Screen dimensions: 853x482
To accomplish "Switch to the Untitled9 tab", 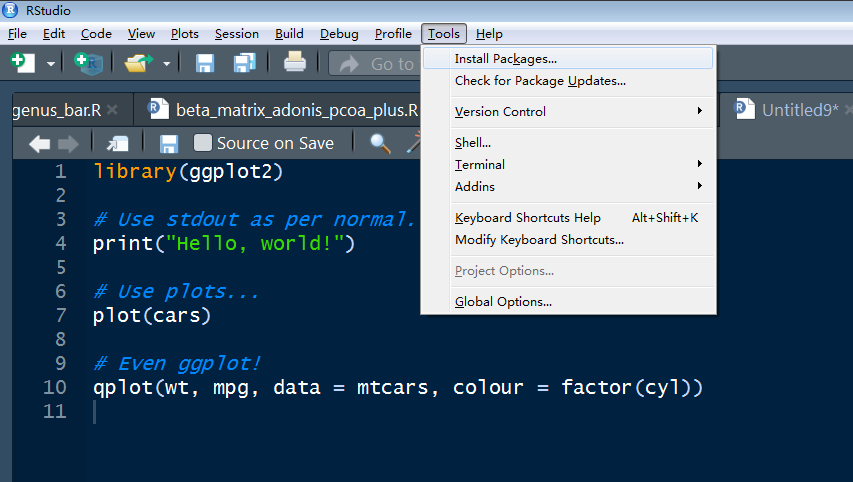I will click(800, 110).
